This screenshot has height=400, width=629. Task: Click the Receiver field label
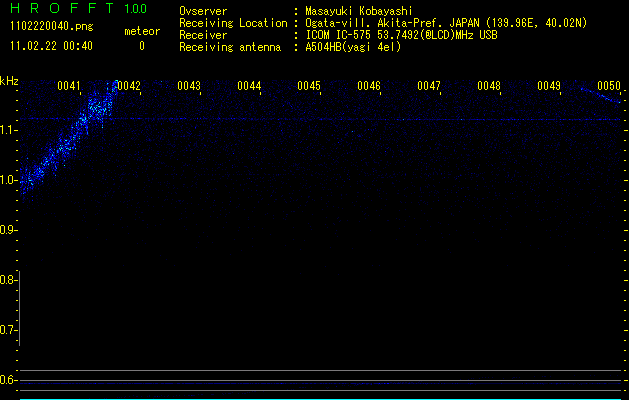click(x=203, y=35)
